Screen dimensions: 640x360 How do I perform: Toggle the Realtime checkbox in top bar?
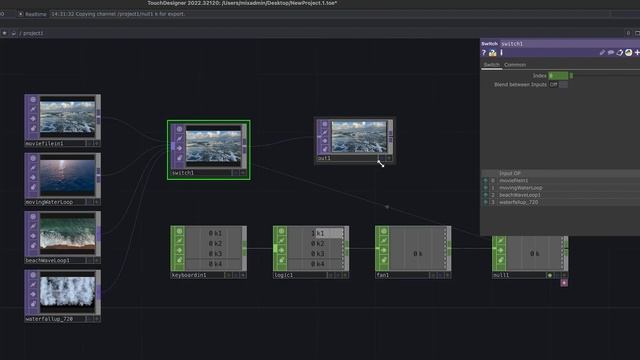tap(20, 14)
